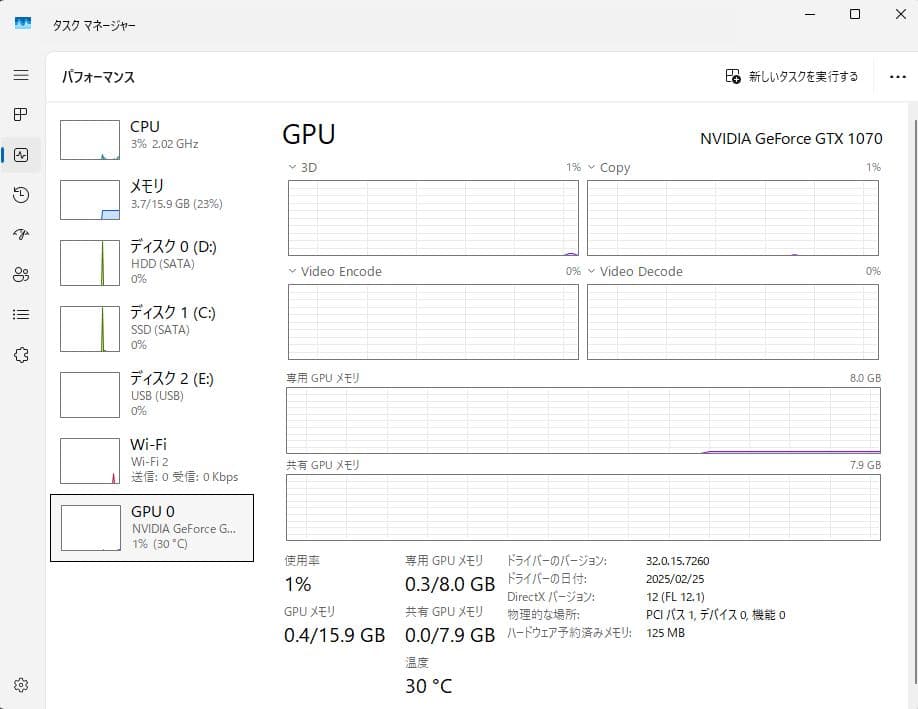The image size is (918, 709).
Task: Open the navigation hamburger menu
Action: coord(21,74)
